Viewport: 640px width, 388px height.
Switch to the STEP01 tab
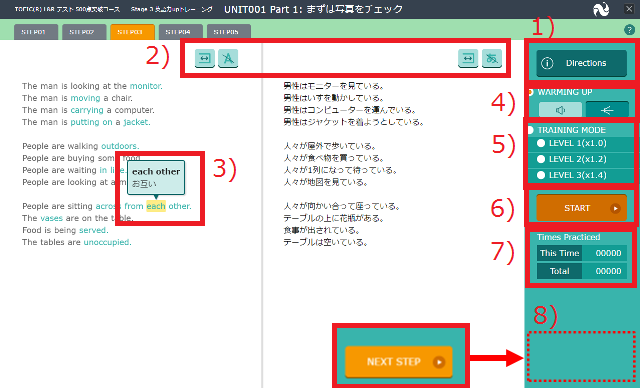click(36, 32)
